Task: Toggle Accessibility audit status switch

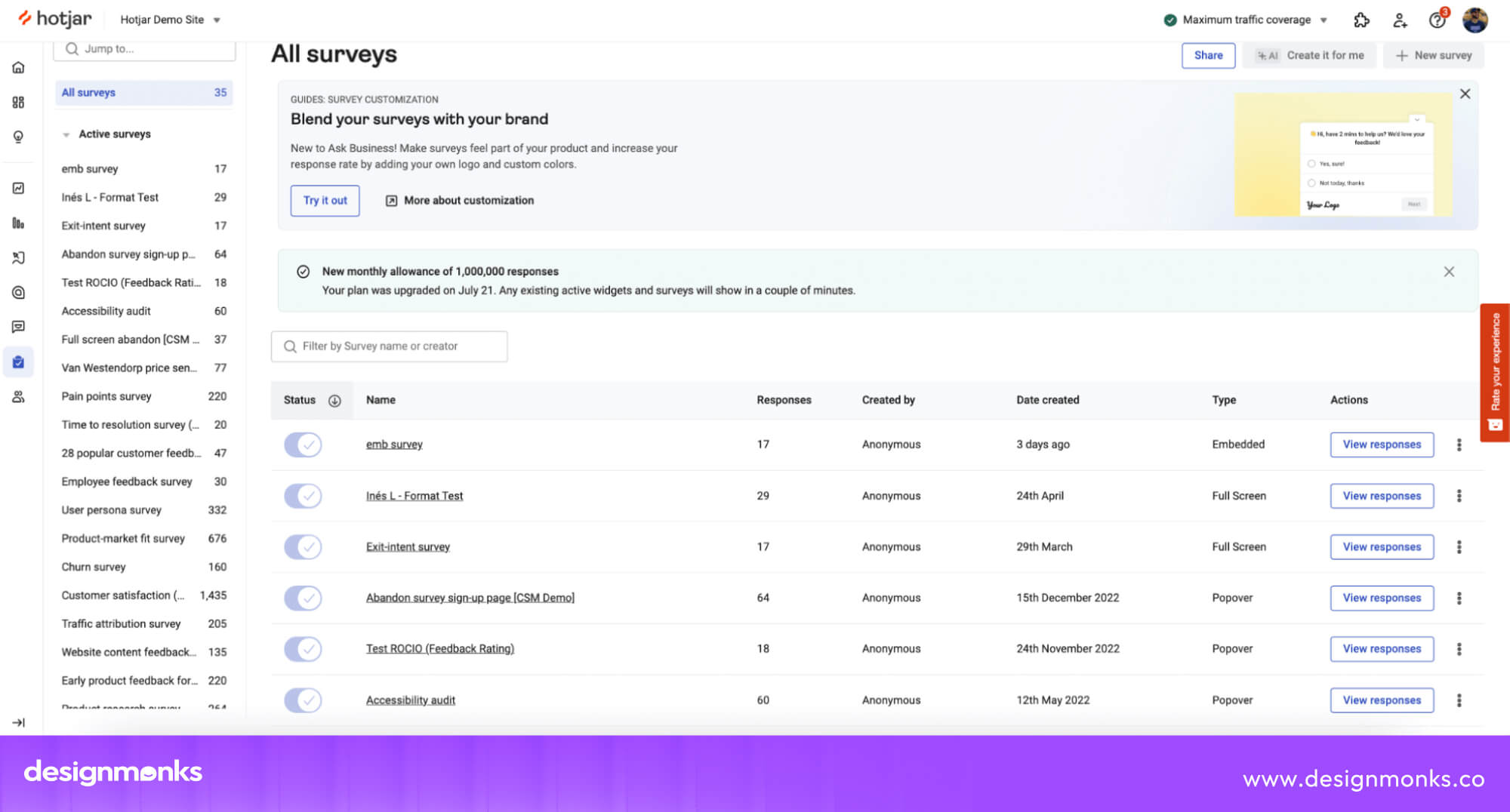Action: click(303, 700)
